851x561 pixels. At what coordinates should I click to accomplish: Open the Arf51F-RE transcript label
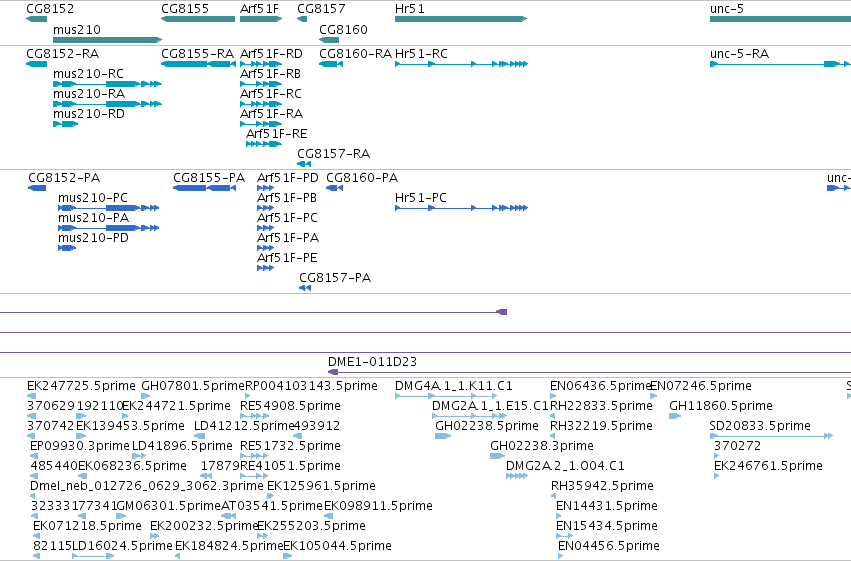coord(276,134)
